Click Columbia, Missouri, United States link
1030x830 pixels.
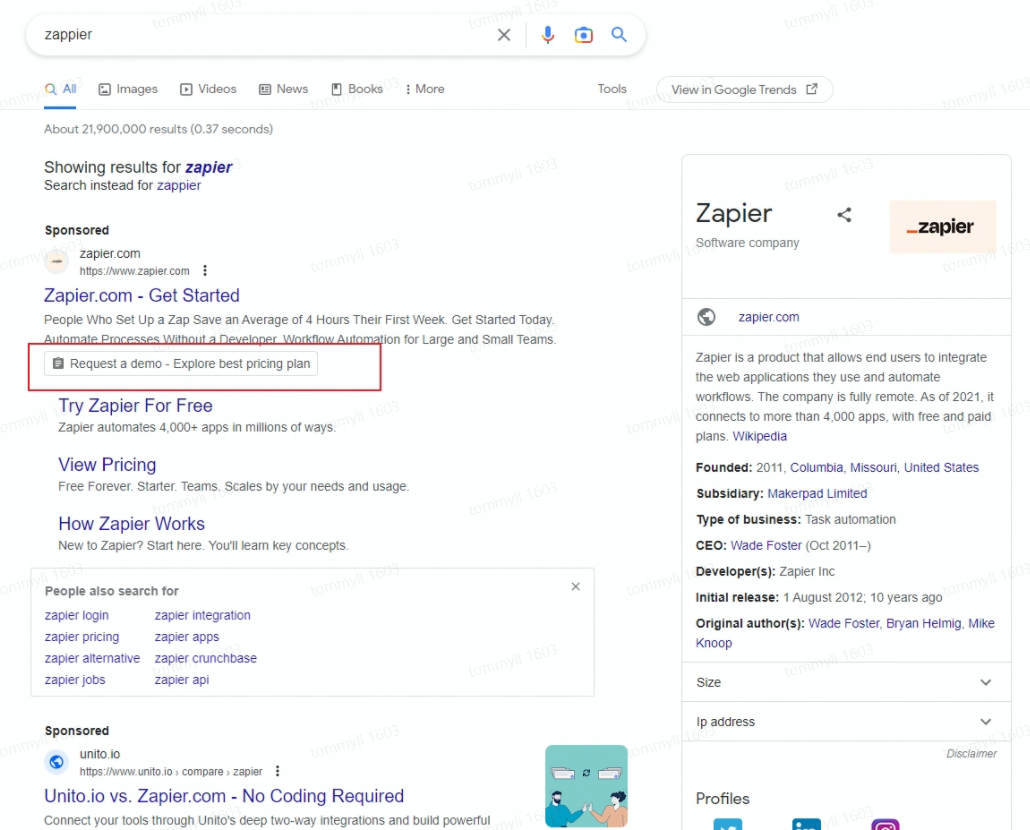pyautogui.click(x=884, y=468)
